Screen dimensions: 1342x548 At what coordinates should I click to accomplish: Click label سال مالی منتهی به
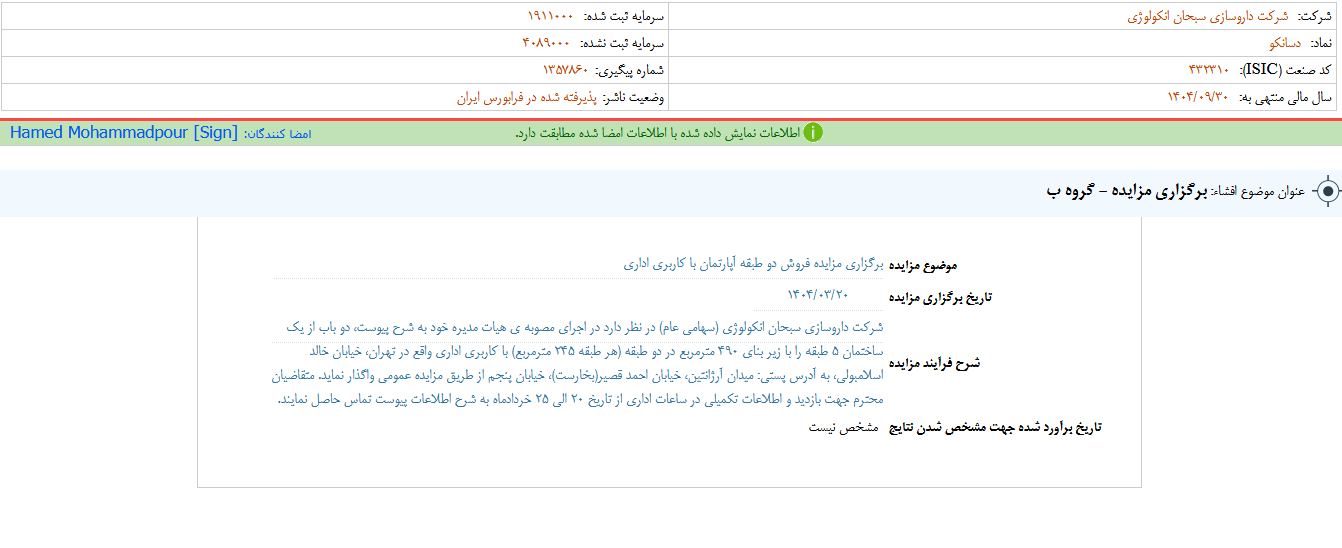pos(1286,97)
